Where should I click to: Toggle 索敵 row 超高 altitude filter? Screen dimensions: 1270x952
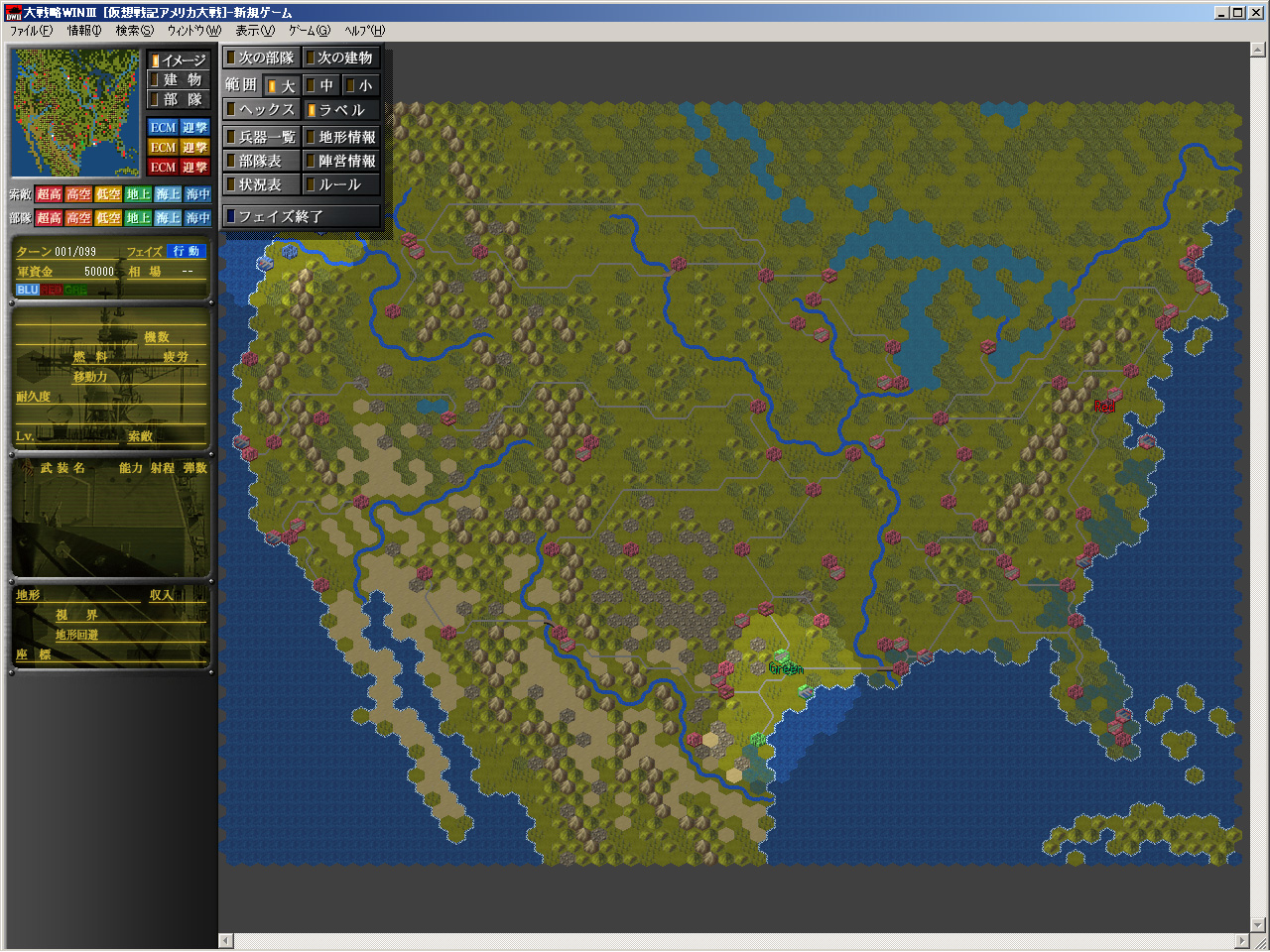(x=50, y=194)
